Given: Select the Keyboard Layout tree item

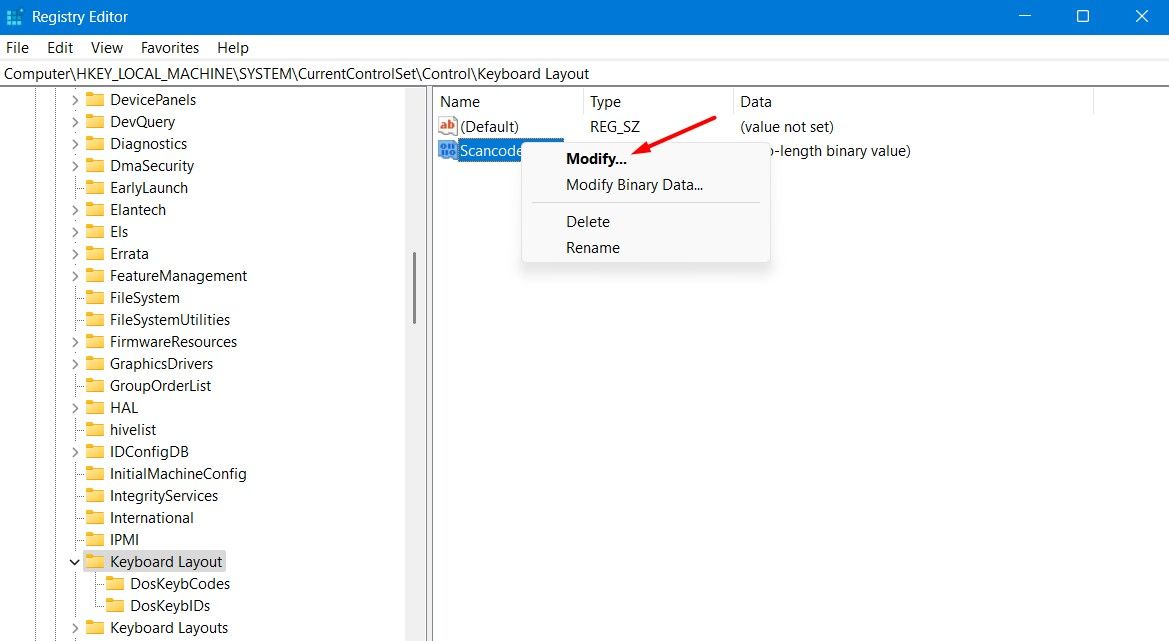Looking at the screenshot, I should point(166,561).
